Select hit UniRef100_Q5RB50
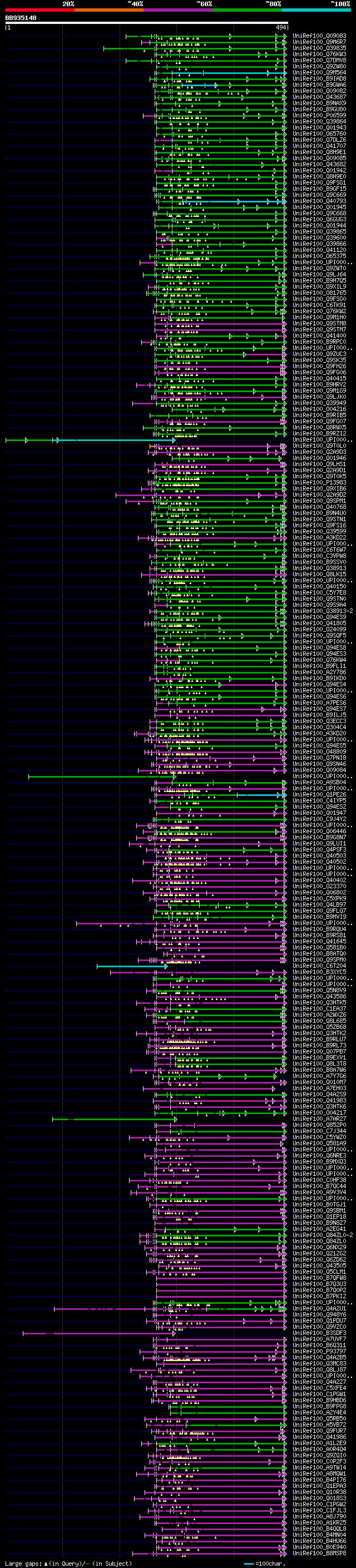The height and width of the screenshot is (1568, 356). pos(319,1418)
